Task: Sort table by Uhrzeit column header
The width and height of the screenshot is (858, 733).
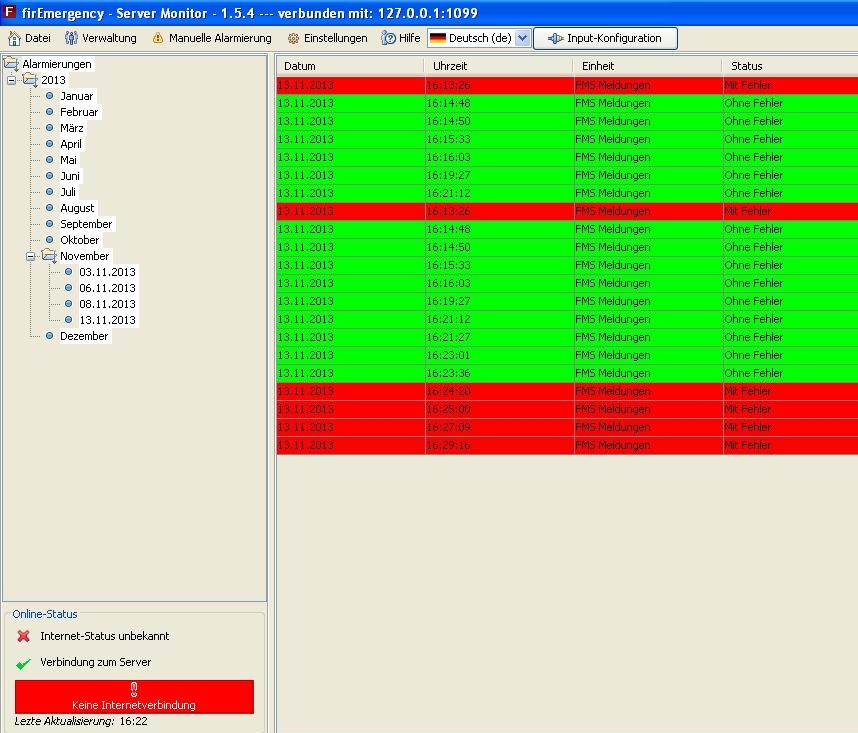Action: point(498,66)
